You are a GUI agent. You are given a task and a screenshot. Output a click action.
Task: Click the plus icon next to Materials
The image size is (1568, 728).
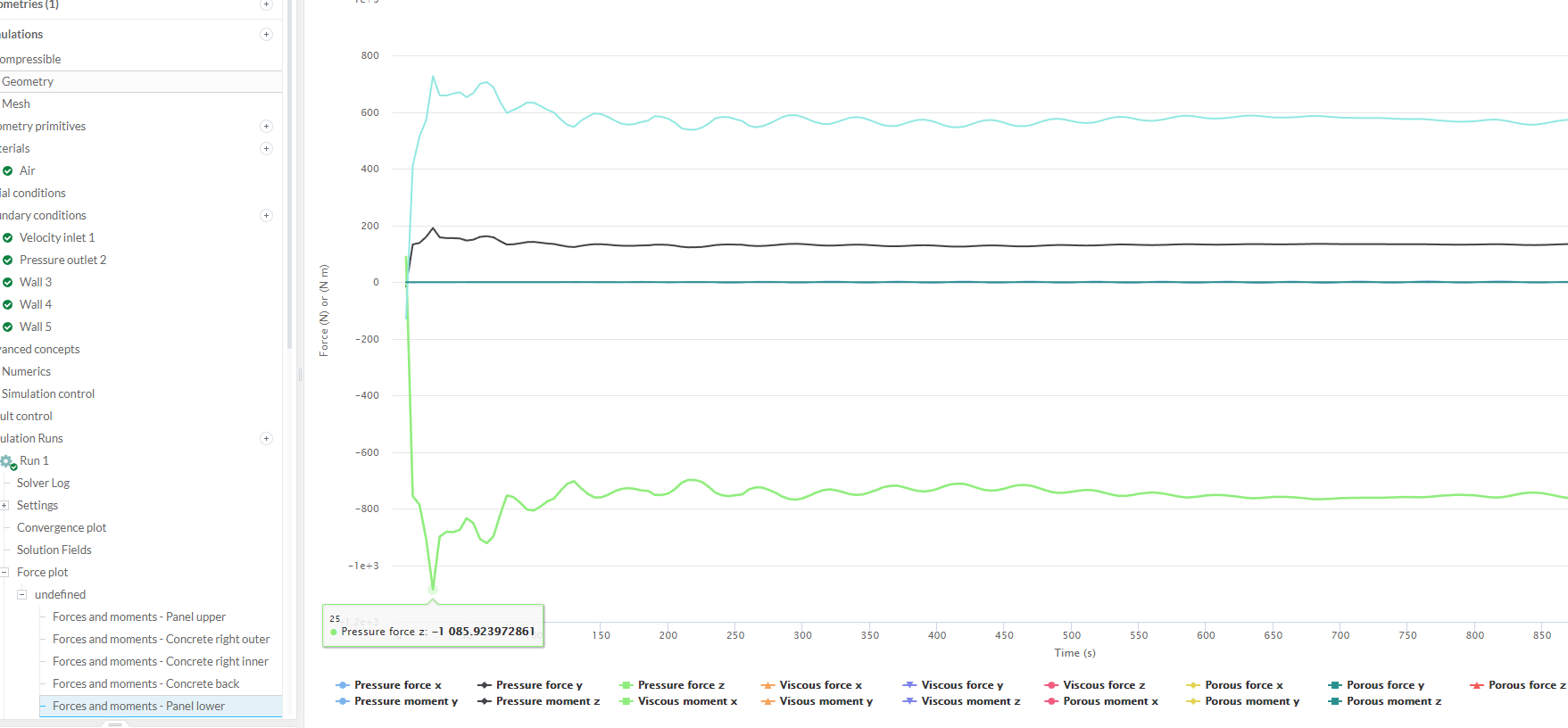[x=266, y=149]
